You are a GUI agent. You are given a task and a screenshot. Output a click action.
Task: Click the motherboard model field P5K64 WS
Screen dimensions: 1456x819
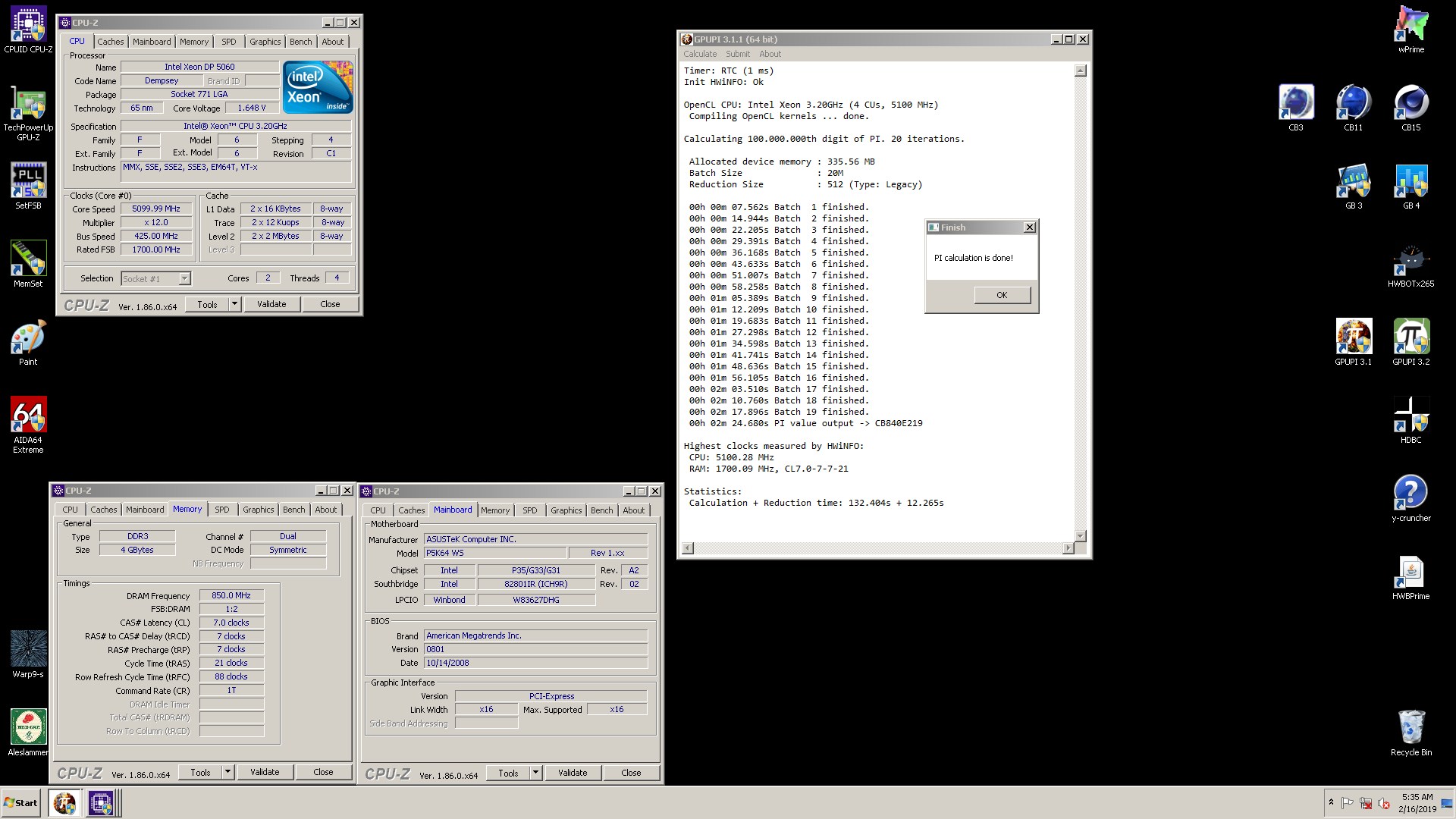pyautogui.click(x=494, y=553)
